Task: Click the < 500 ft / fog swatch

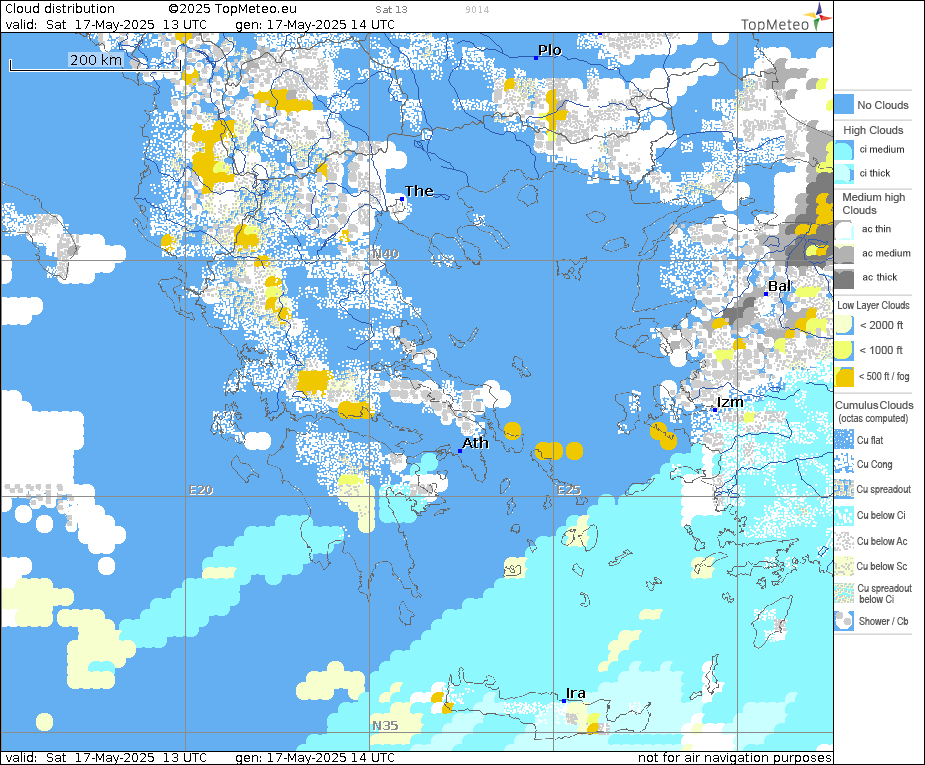Action: click(x=844, y=376)
